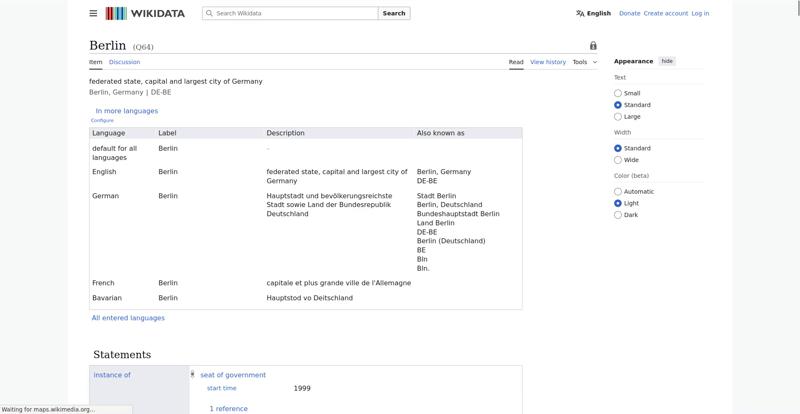Open the hamburger main menu
800x414 pixels.
(93, 13)
